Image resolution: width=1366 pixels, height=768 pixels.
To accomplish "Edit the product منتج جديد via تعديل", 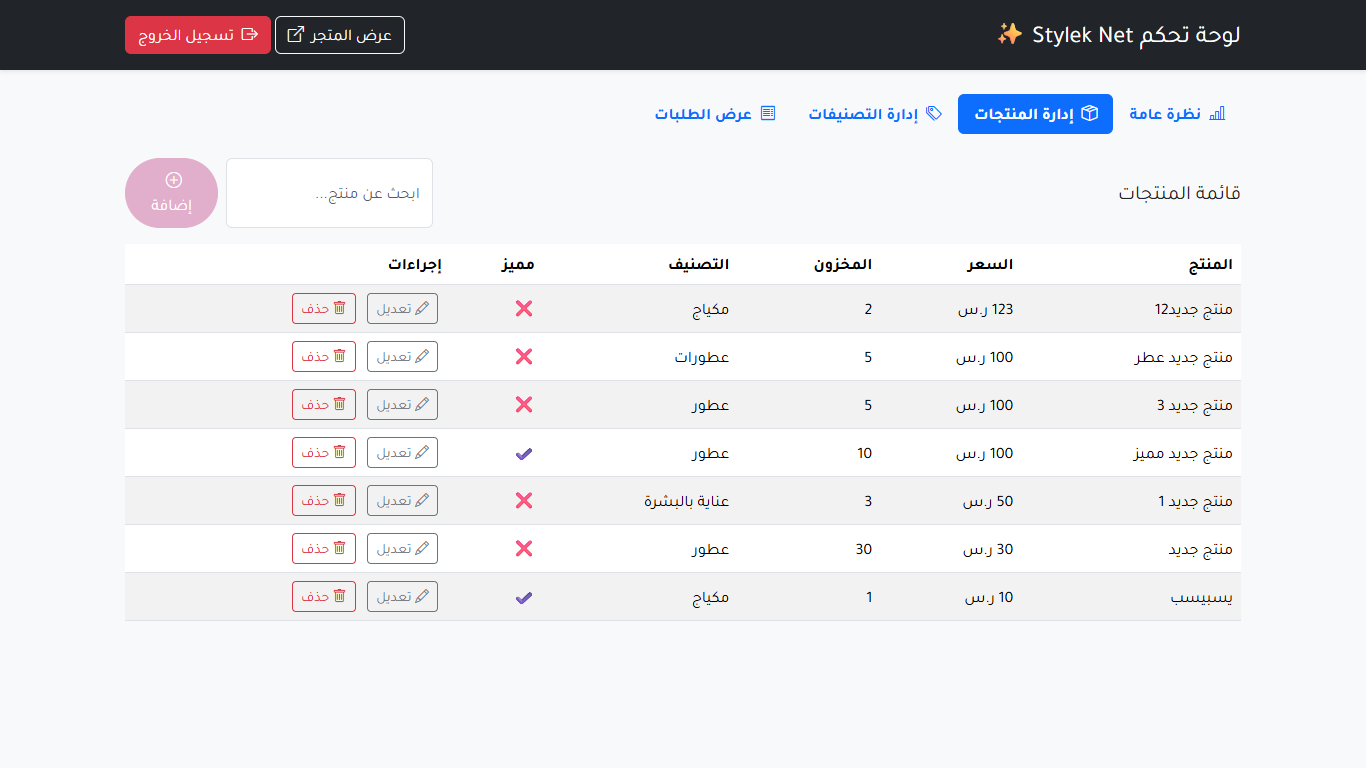I will (402, 549).
